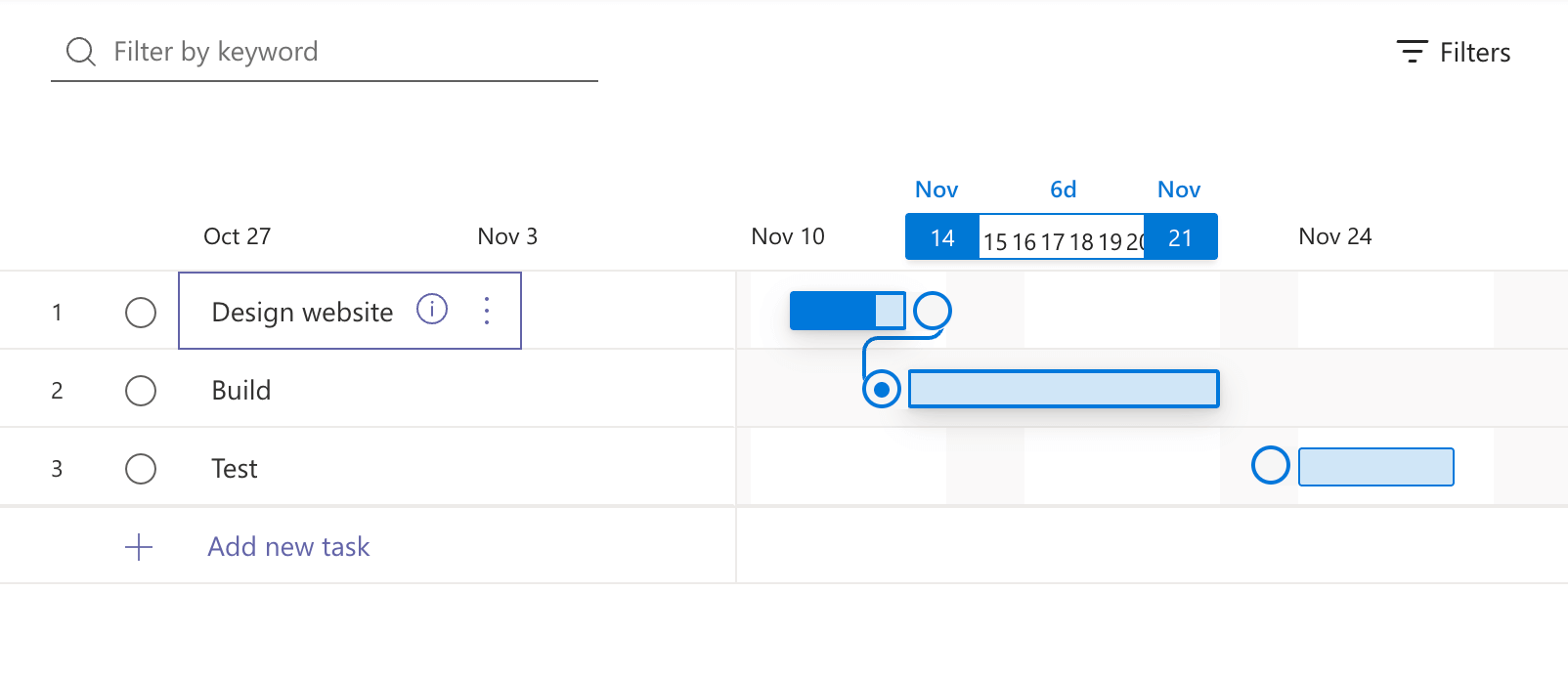Screen dimensions: 1568x676
Task: Click the Design website progress bar
Action: pos(834,311)
